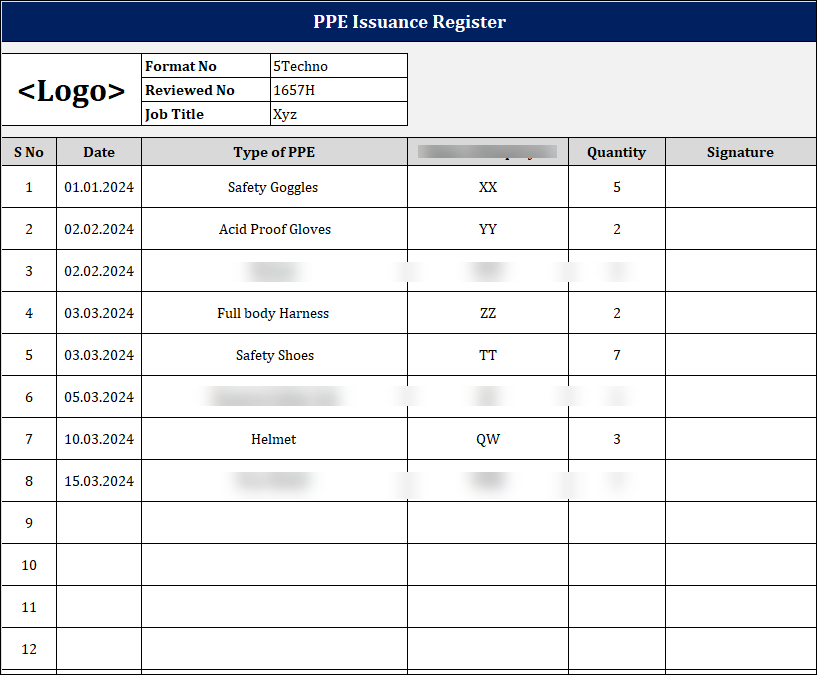
Task: Select the Helmet cell
Action: coord(274,439)
